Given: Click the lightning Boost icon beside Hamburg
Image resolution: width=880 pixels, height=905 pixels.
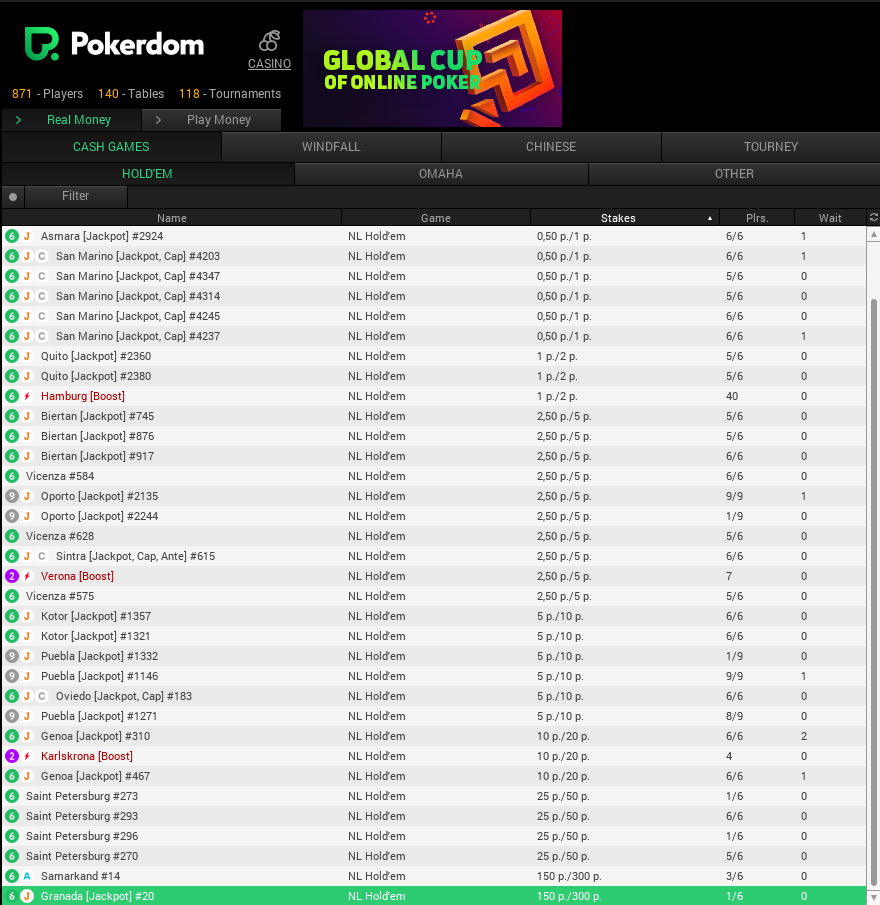Looking at the screenshot, I should click(x=27, y=396).
